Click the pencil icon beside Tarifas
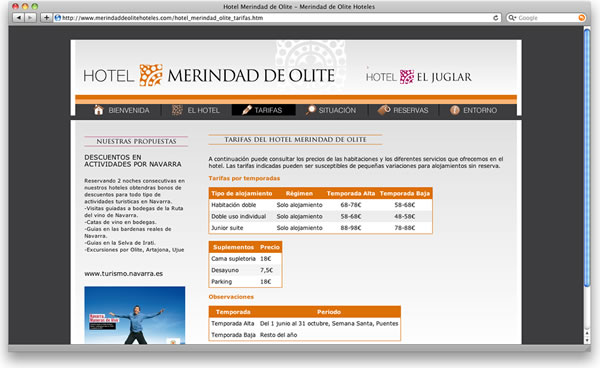 pyautogui.click(x=247, y=110)
